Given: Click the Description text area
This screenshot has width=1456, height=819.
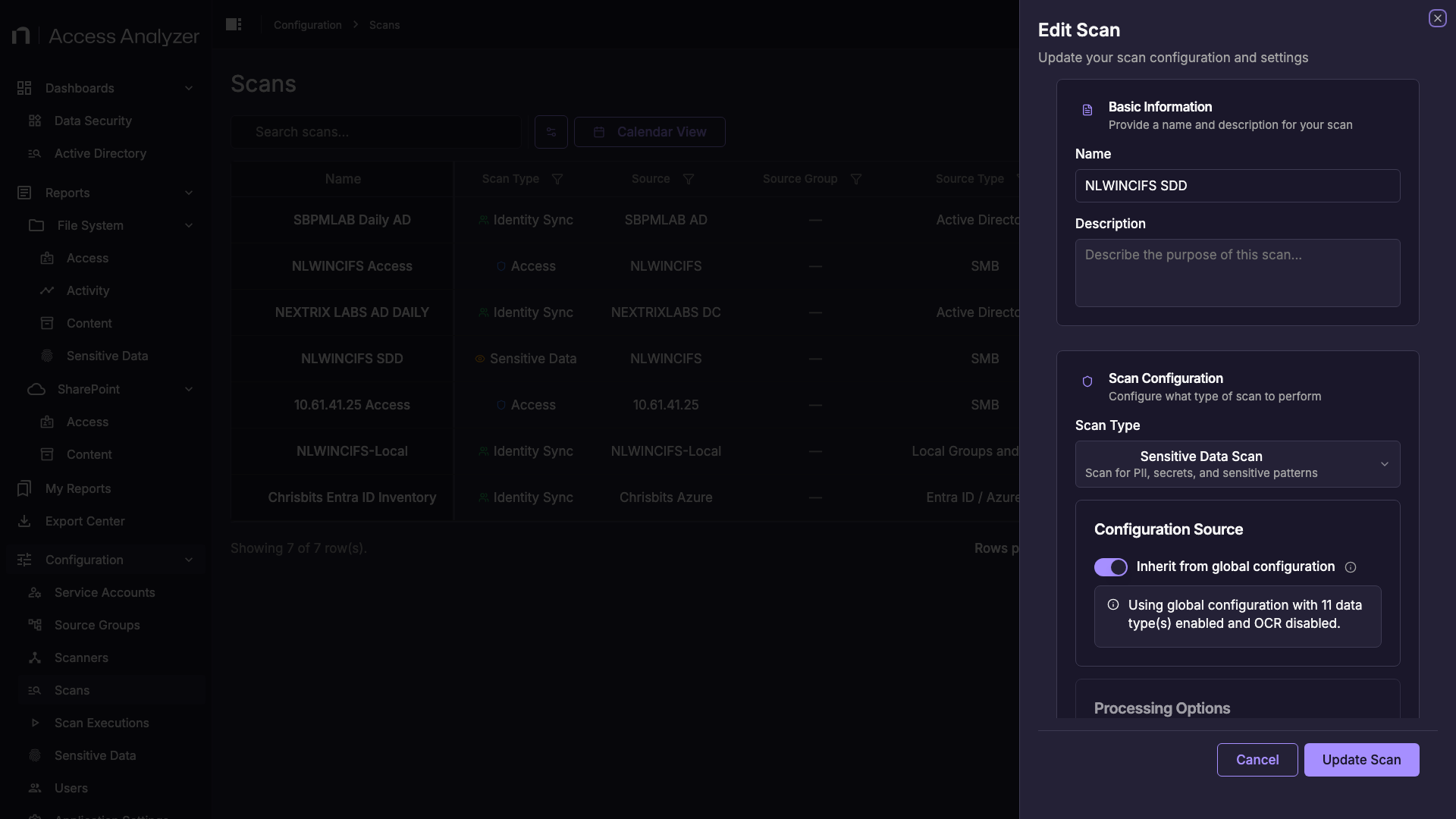Looking at the screenshot, I should point(1238,273).
